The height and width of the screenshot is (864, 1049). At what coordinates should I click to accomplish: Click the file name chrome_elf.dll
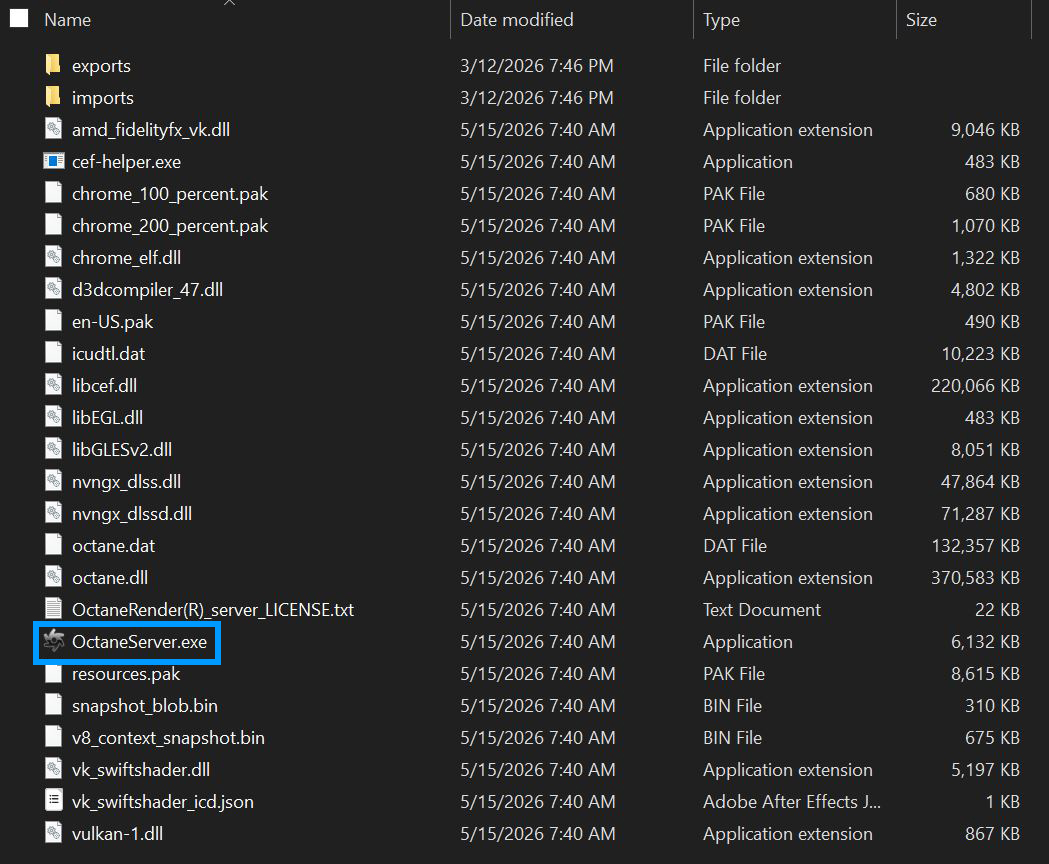126,258
